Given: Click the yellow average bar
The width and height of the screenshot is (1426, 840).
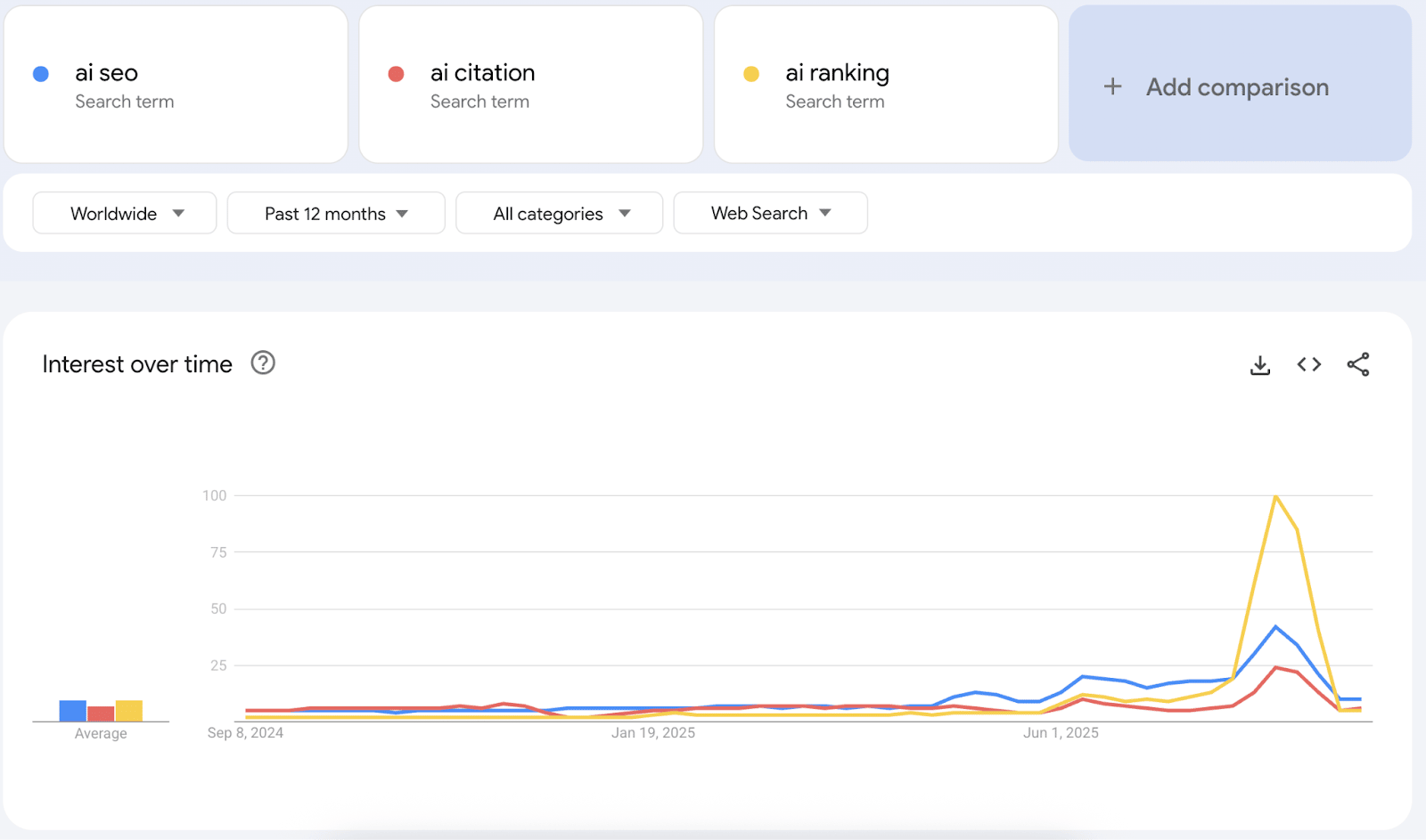Looking at the screenshot, I should 129,711.
